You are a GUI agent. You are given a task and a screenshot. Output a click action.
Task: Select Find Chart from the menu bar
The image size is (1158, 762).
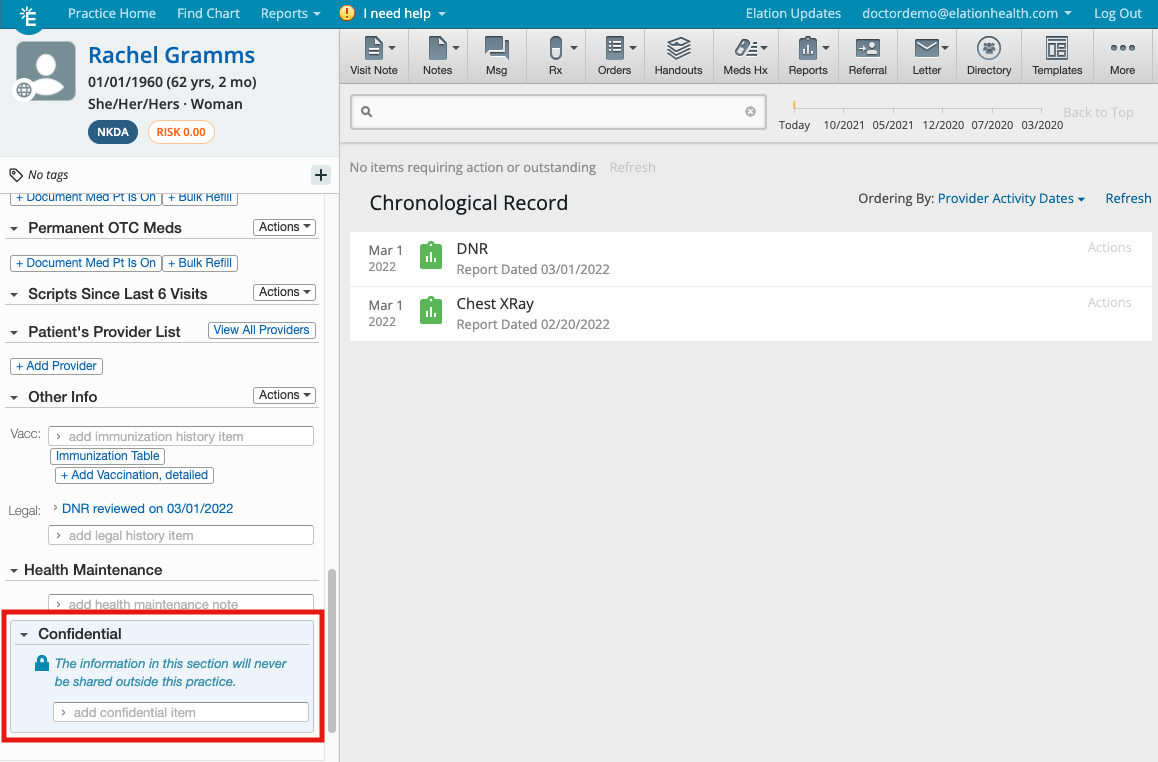point(208,13)
